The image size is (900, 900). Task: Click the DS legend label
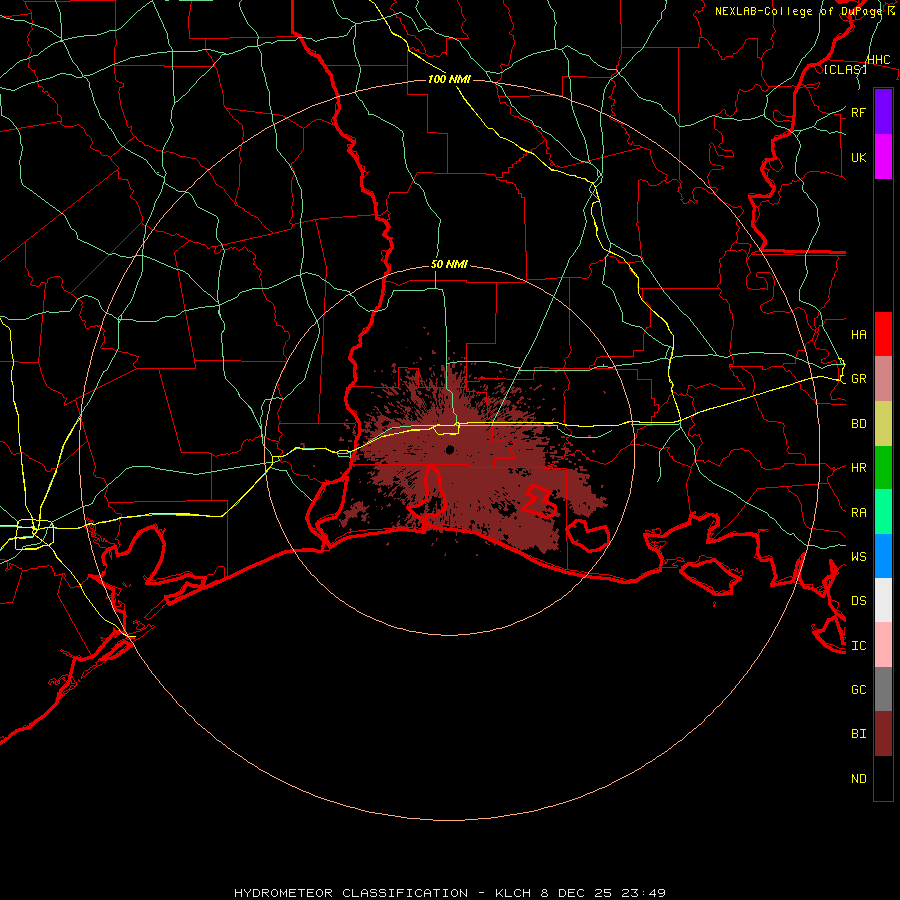click(x=858, y=601)
